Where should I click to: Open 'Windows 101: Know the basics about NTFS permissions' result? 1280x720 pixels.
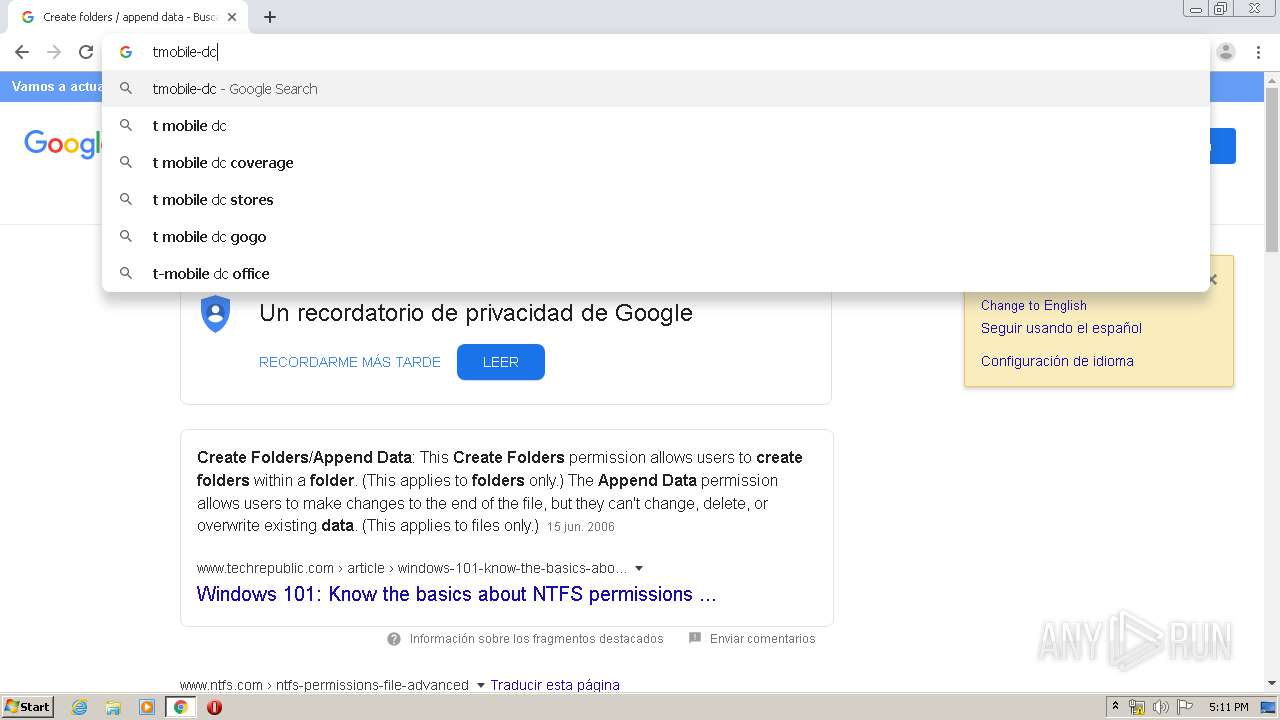(456, 594)
